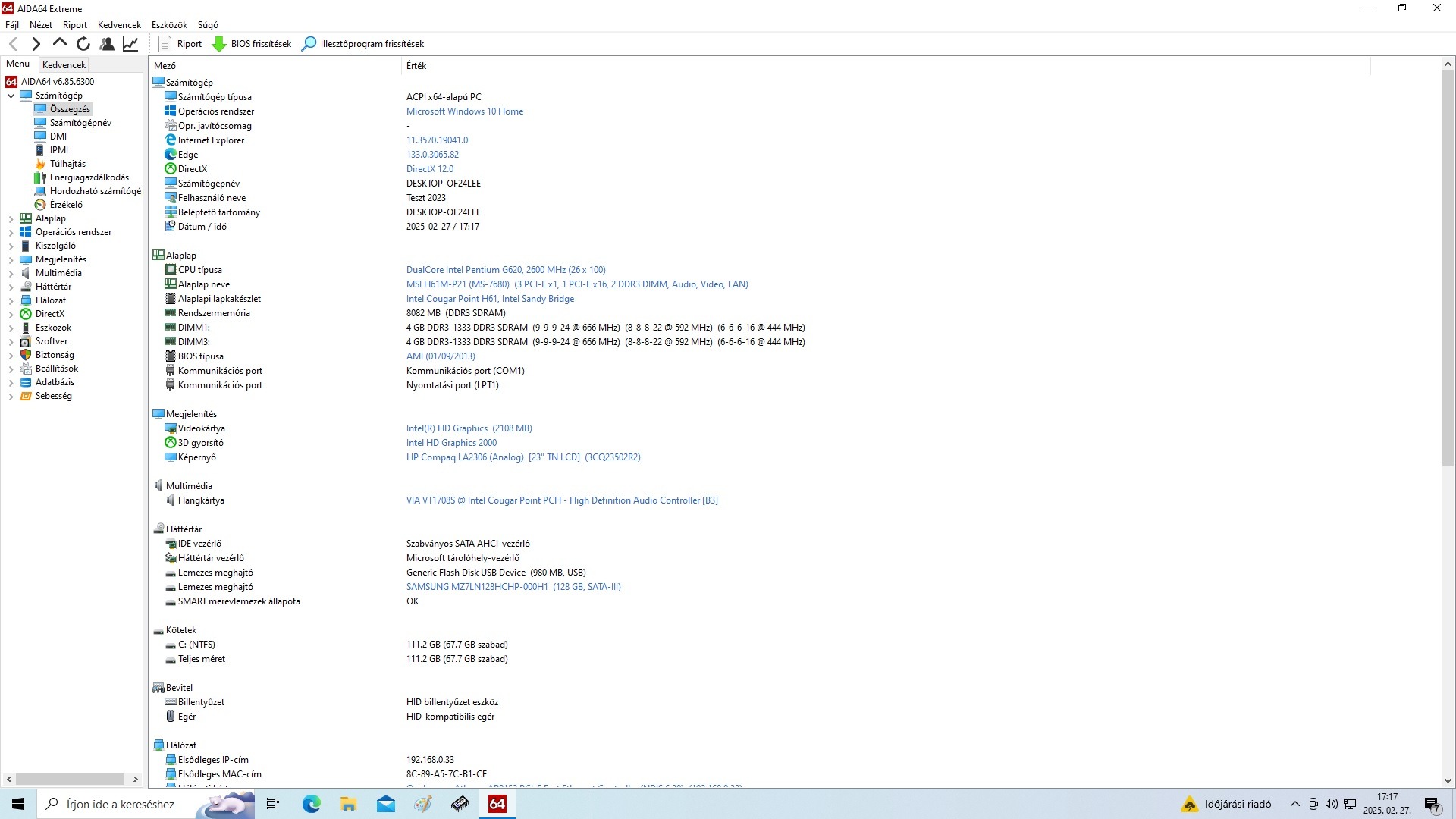Select Túlhajtás overclock tree item
Image resolution: width=1456 pixels, height=819 pixels.
(x=67, y=164)
